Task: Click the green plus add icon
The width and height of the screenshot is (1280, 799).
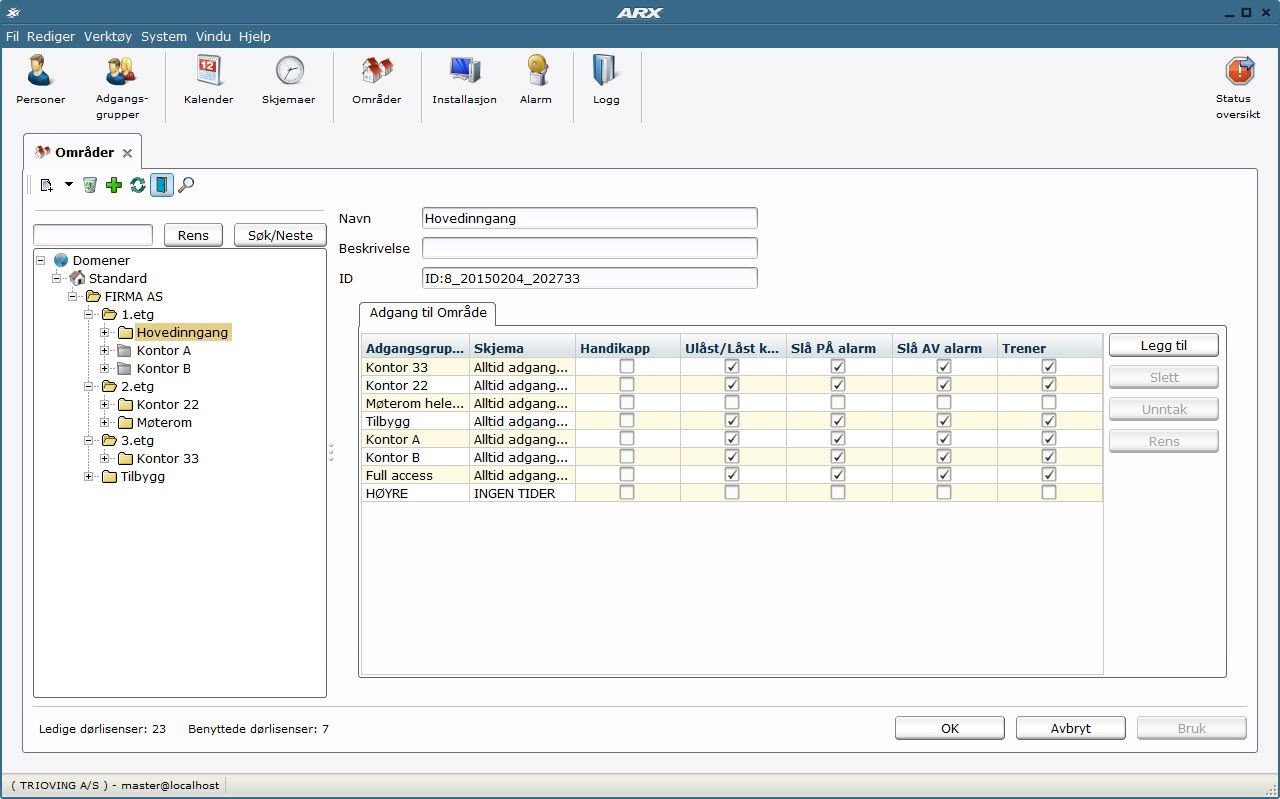Action: click(114, 185)
